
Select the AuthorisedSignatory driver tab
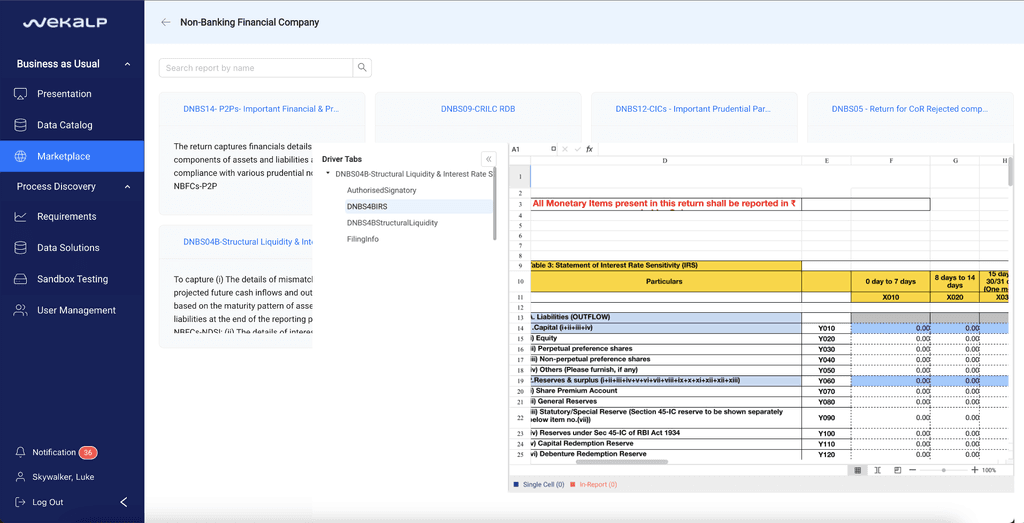381,190
